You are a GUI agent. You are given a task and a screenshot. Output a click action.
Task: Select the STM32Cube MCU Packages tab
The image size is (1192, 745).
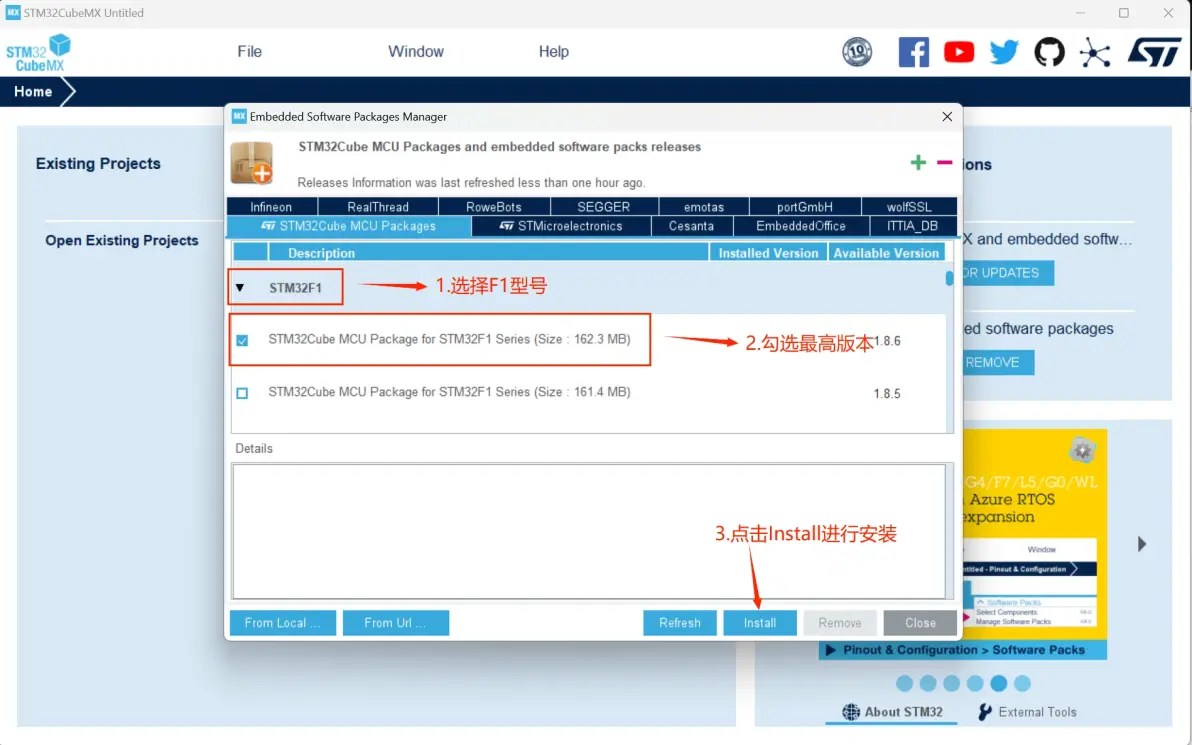349,226
